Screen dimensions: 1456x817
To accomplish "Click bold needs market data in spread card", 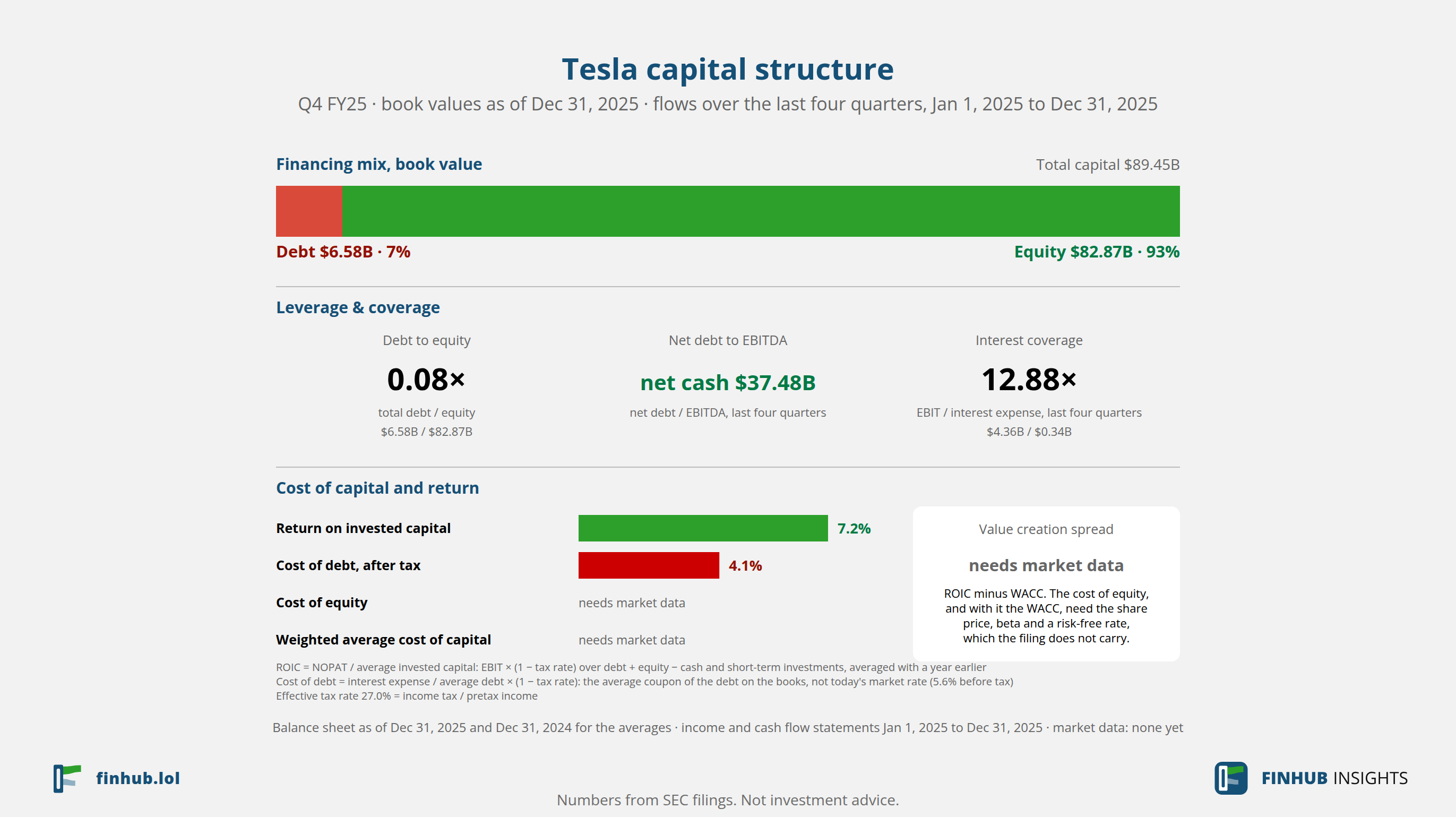I will [1046, 565].
